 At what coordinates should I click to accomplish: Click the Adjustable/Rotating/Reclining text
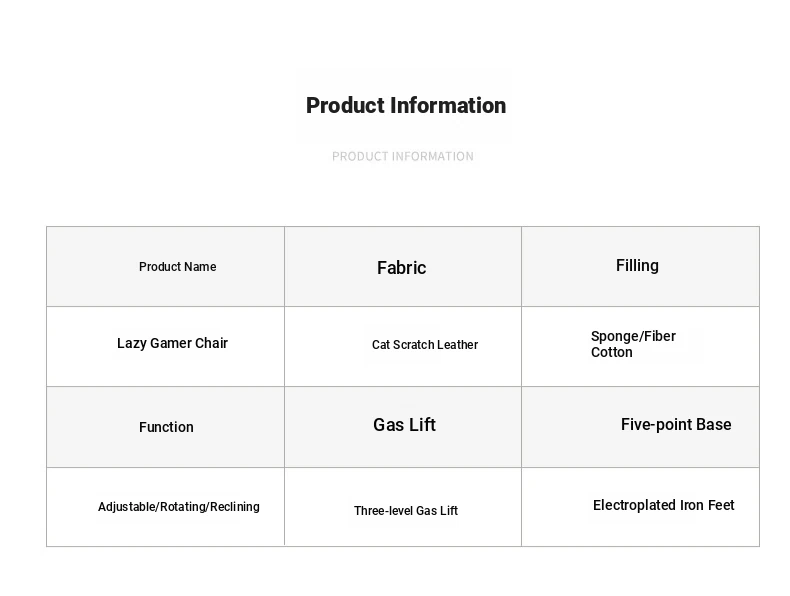179,507
